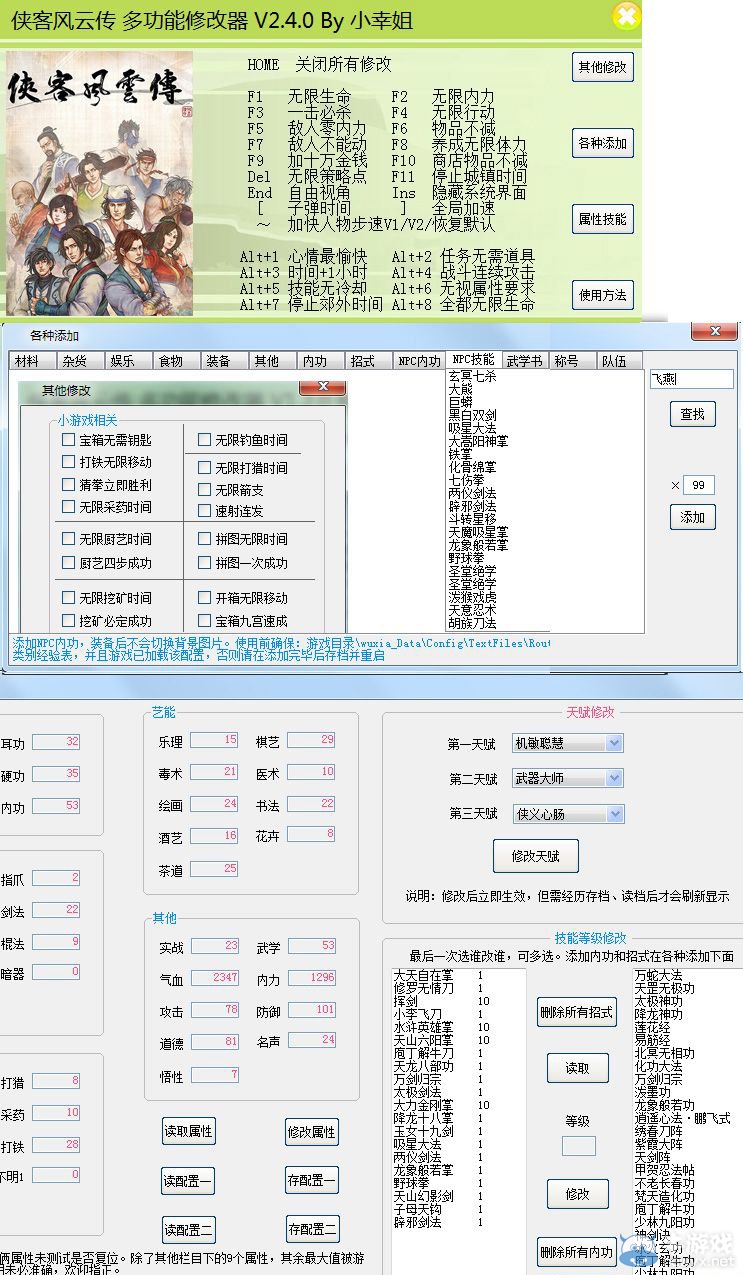Image resolution: width=743 pixels, height=1275 pixels.
Task: Click the 读配置一 button
Action: click(x=188, y=1181)
